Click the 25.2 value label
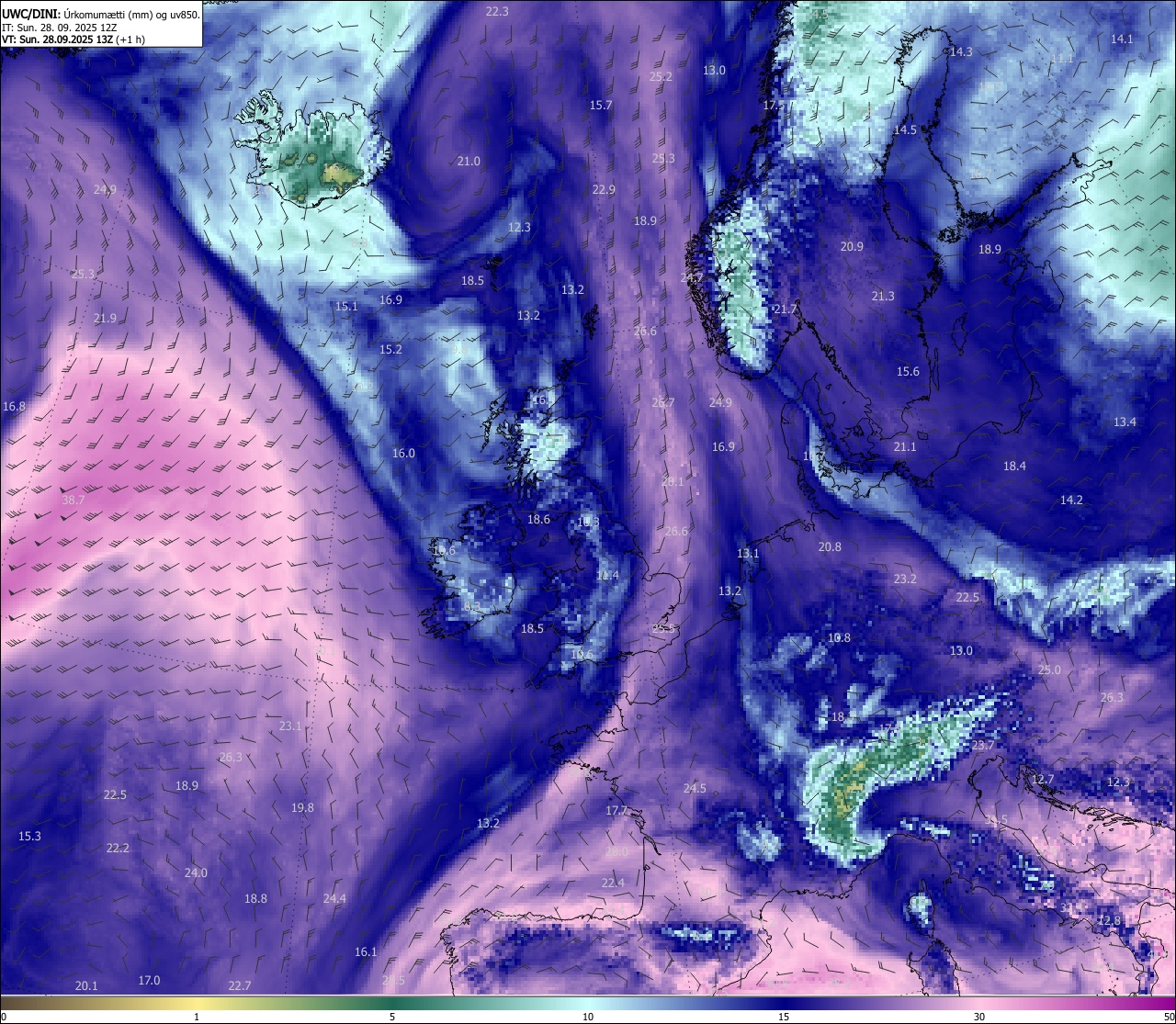Viewport: 1176px width, 1024px height. click(661, 77)
